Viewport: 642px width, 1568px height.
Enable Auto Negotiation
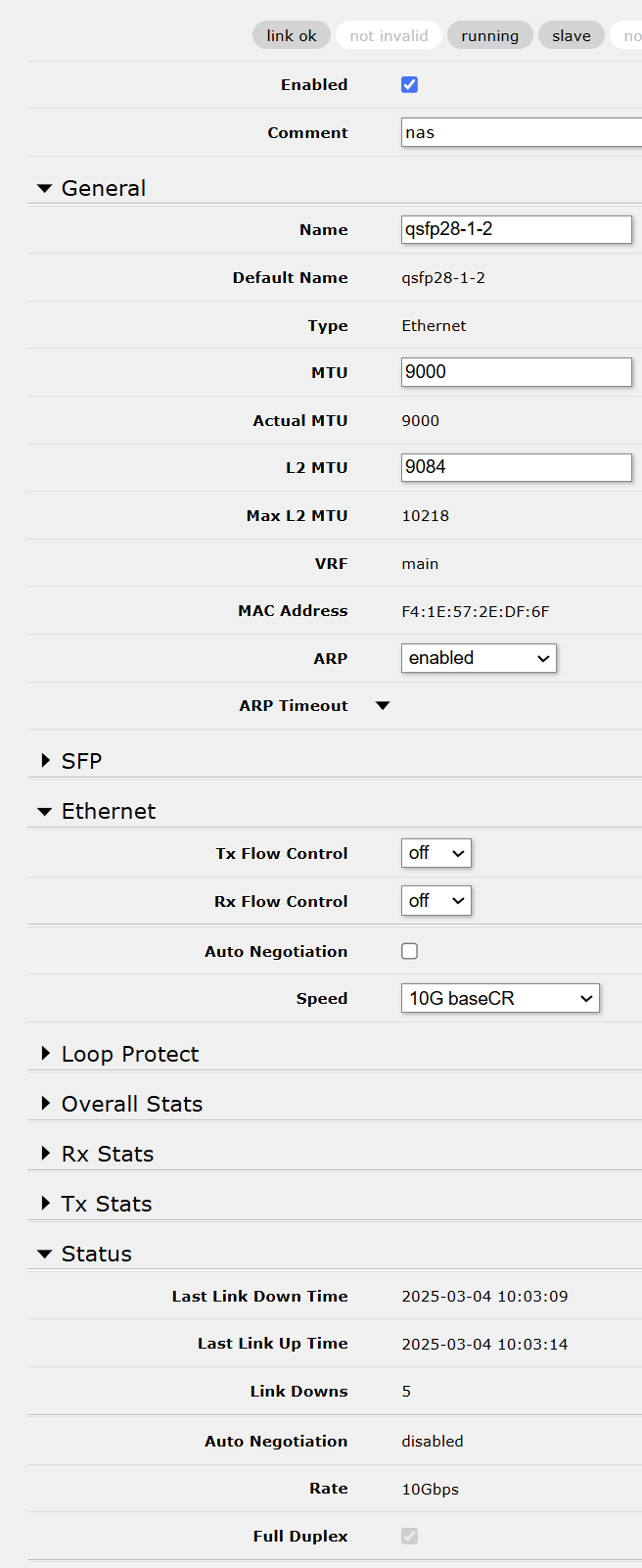tap(409, 950)
